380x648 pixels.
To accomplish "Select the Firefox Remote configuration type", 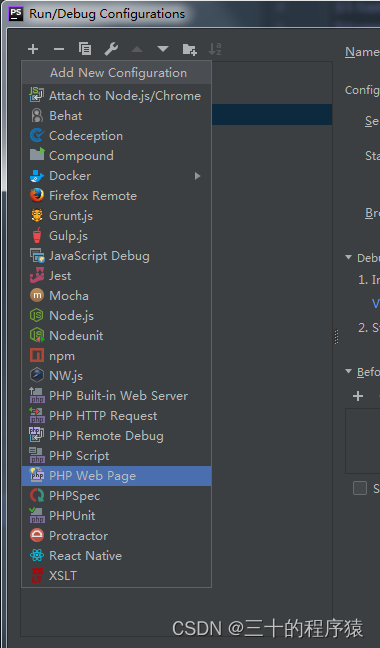I will [x=116, y=195].
